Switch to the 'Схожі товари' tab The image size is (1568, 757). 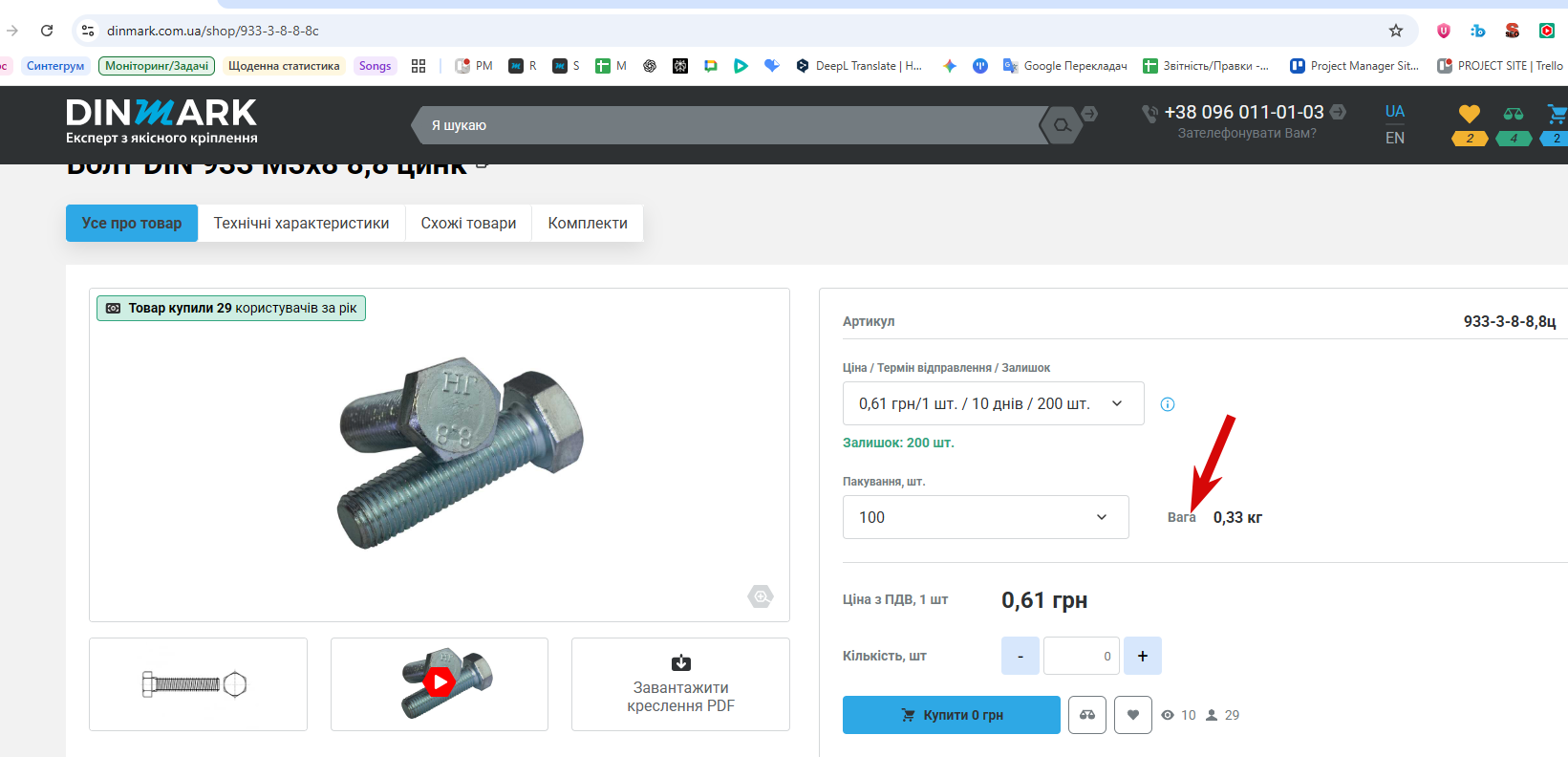tap(468, 223)
